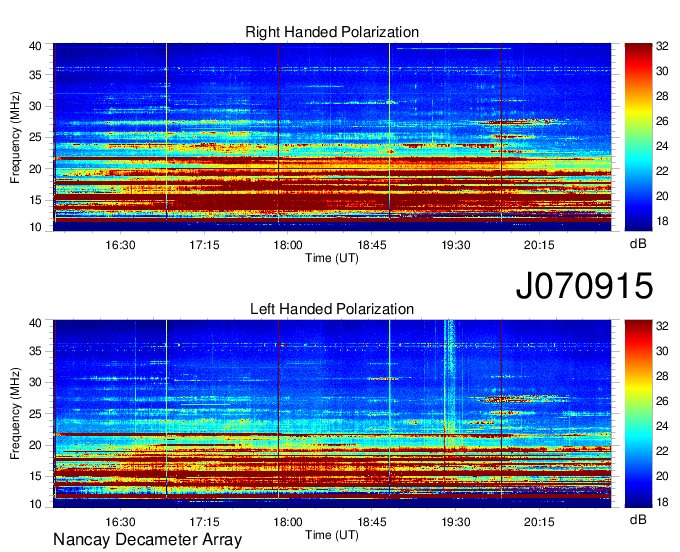Click the "Right Handed Polarization" plot title
This screenshot has width=680, height=552.
coord(332,32)
